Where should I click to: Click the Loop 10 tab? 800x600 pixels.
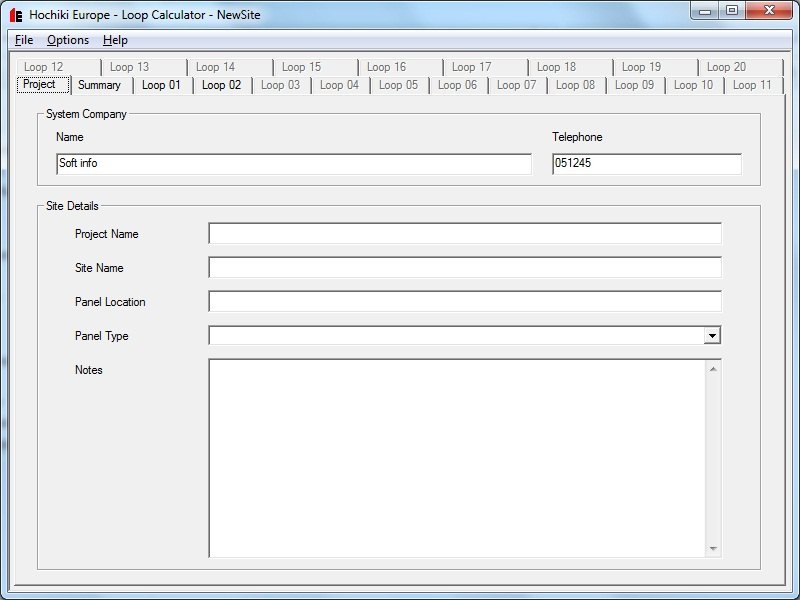click(693, 85)
